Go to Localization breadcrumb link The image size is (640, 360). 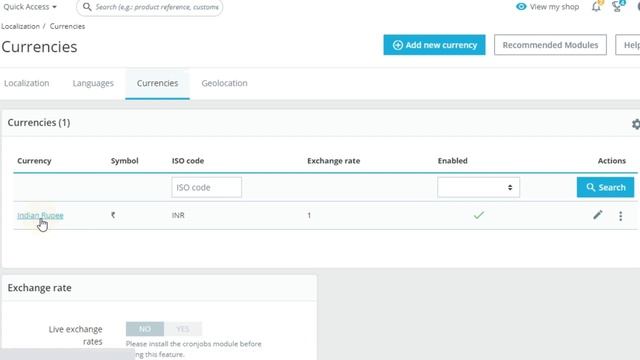(x=20, y=26)
